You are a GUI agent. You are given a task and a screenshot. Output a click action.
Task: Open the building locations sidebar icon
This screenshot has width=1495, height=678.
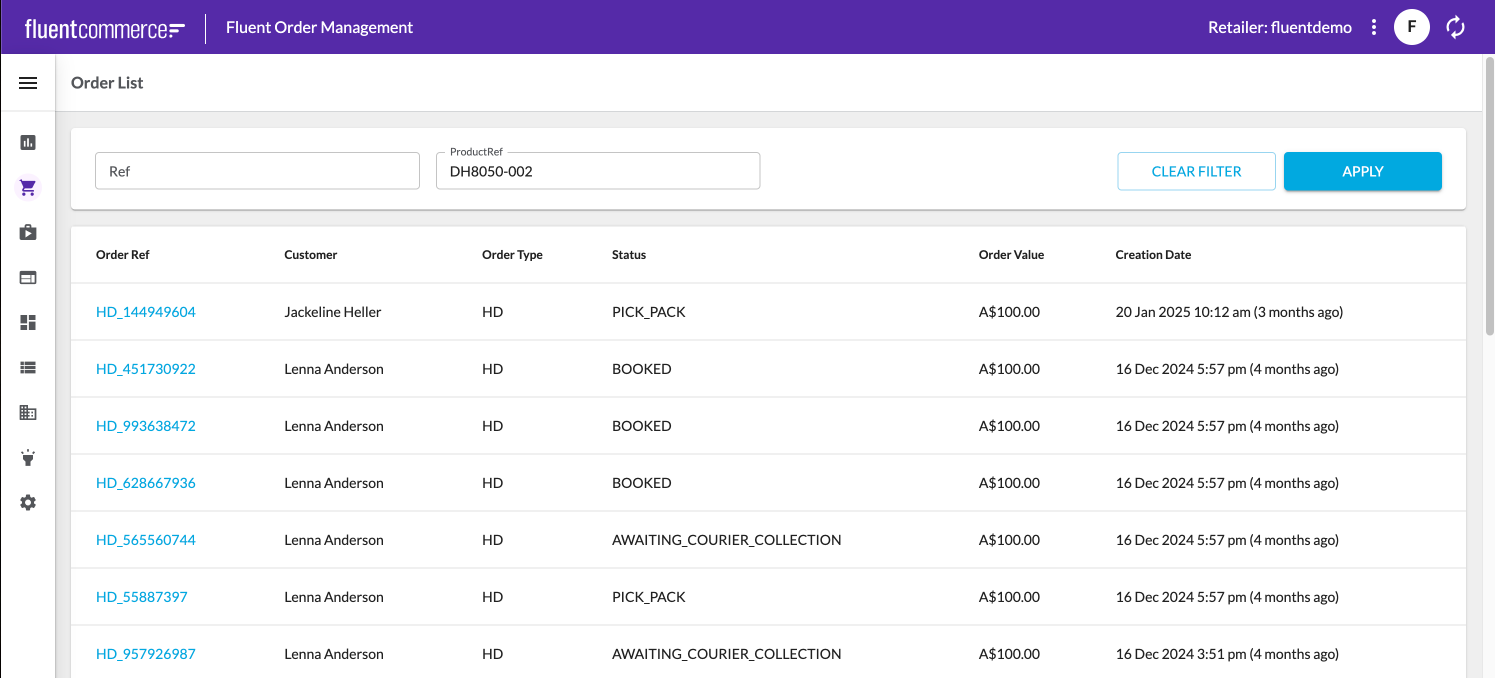(x=28, y=412)
